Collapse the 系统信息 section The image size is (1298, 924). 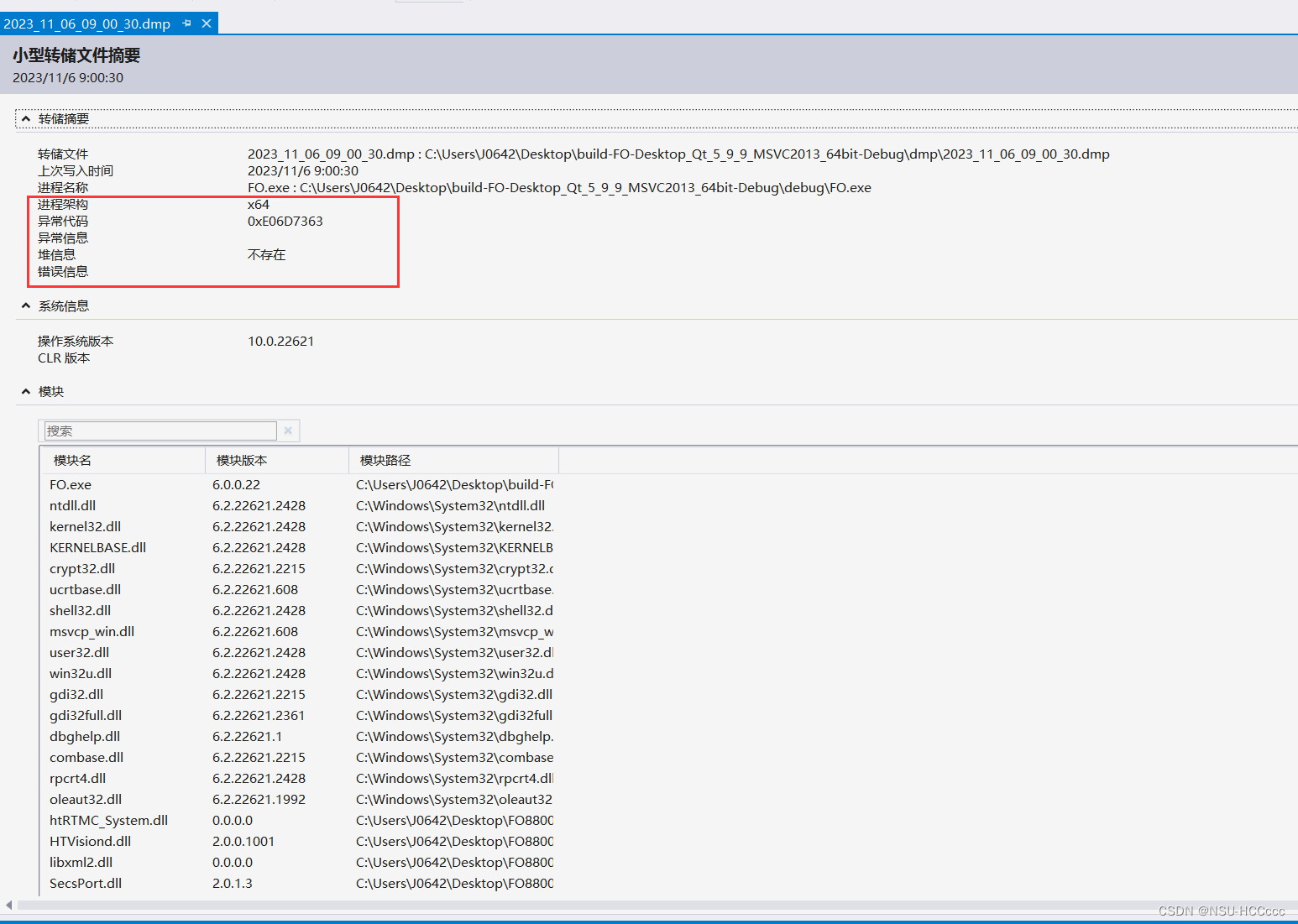(25, 305)
